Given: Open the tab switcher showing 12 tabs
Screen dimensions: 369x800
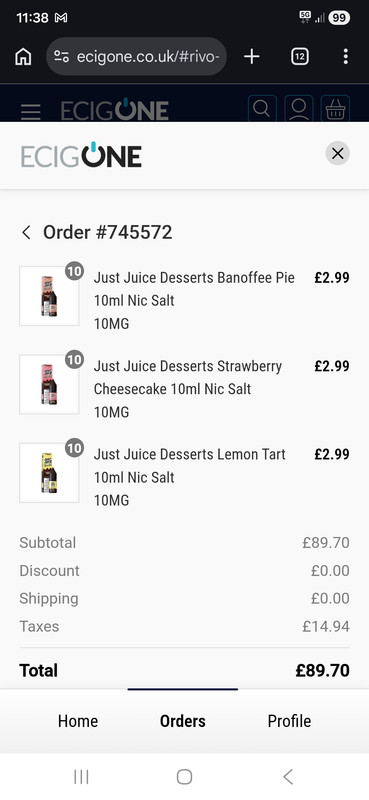Looking at the screenshot, I should (x=300, y=57).
